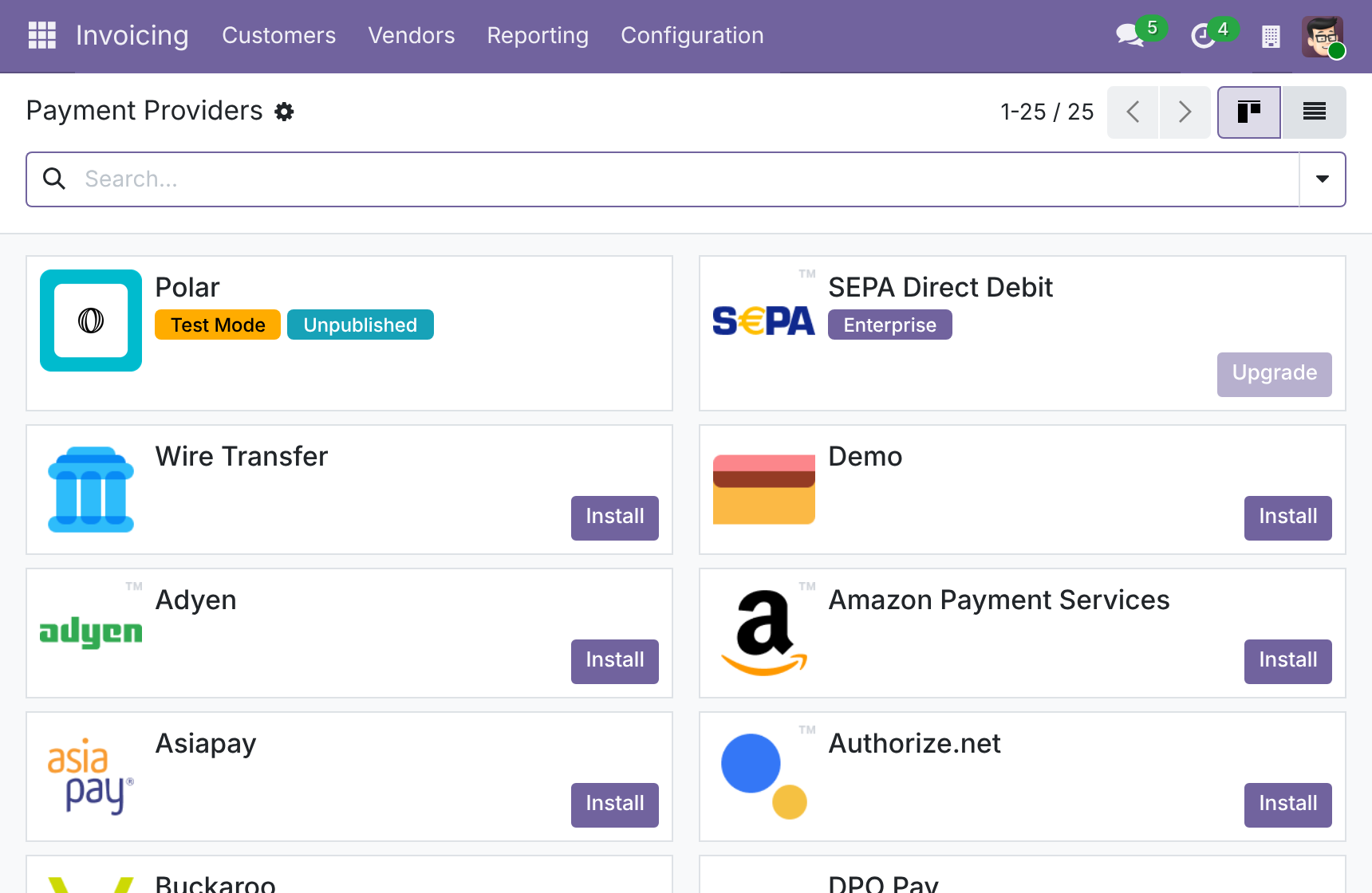The height and width of the screenshot is (893, 1372).
Task: Open the company switcher building icon
Action: tap(1271, 37)
